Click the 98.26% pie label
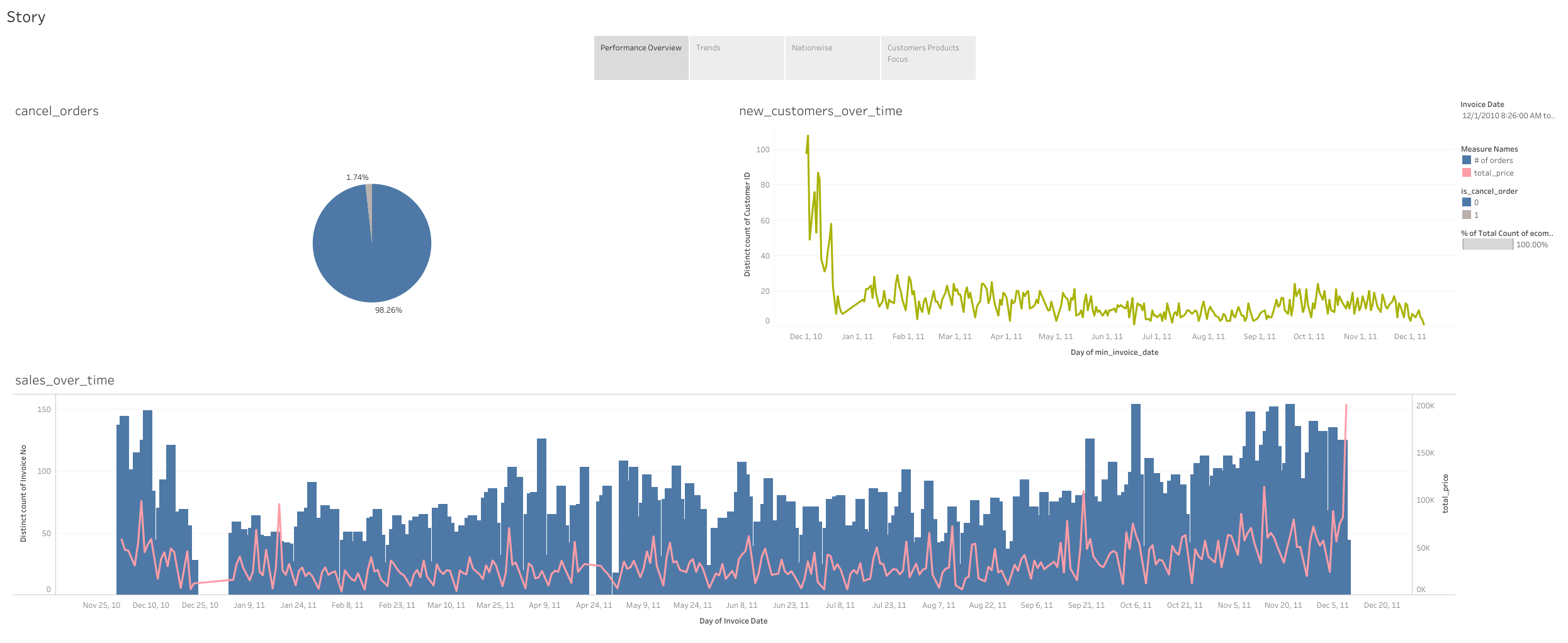1568x643 pixels. coord(388,310)
